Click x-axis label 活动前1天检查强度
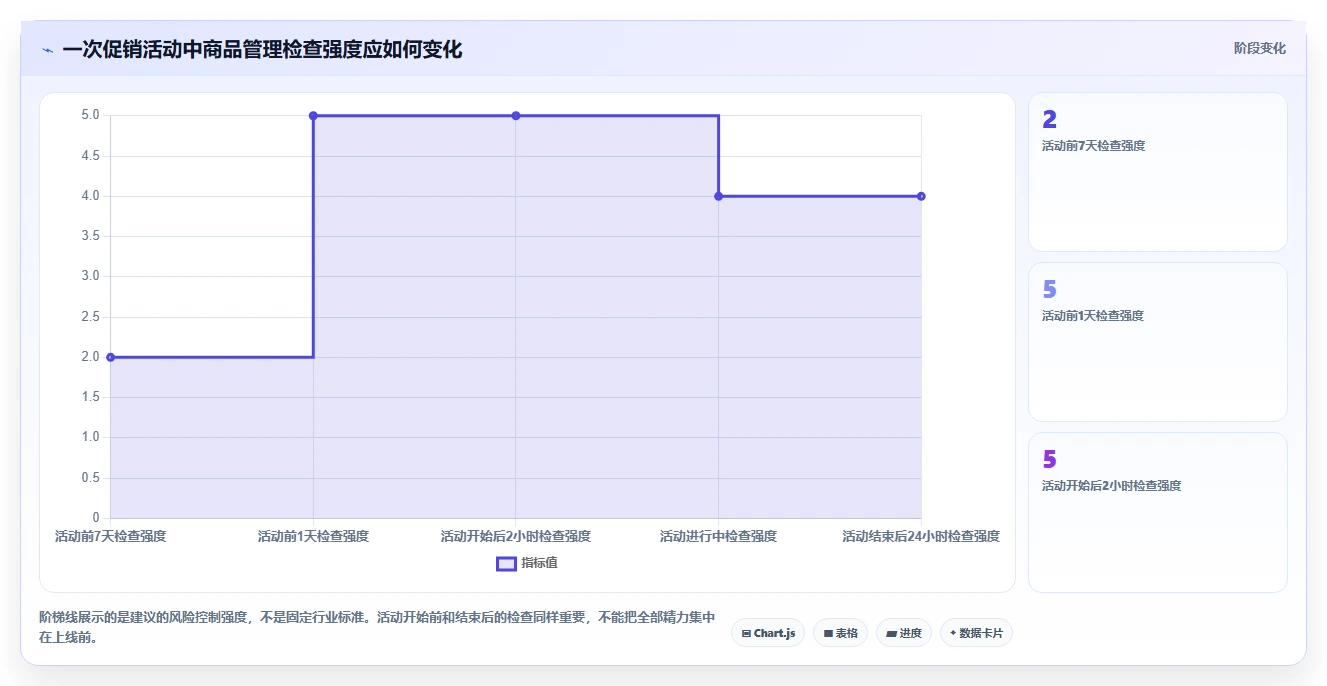This screenshot has height=686, width=1327. click(x=313, y=536)
